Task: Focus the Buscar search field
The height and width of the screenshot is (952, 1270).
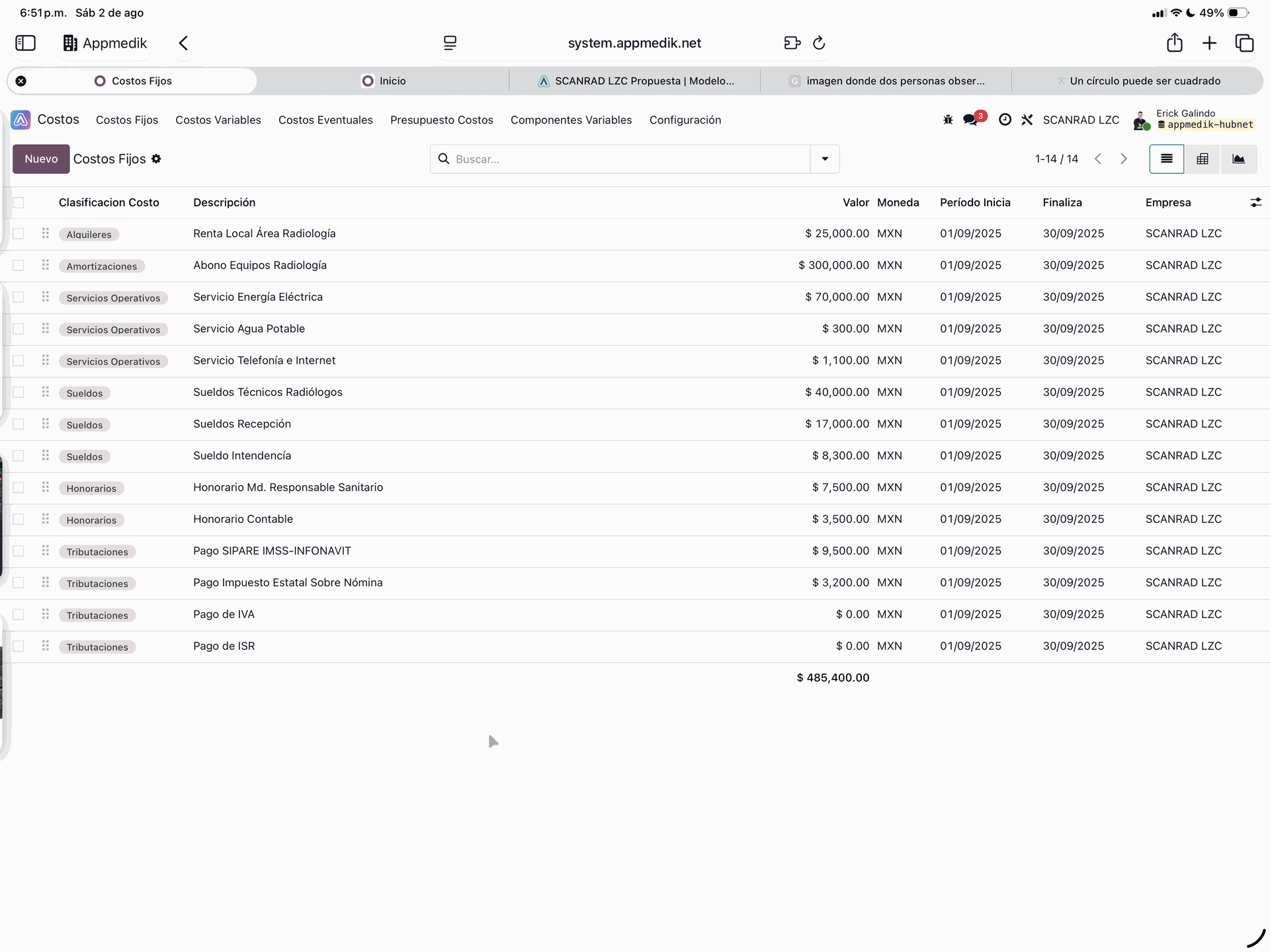Action: point(628,159)
